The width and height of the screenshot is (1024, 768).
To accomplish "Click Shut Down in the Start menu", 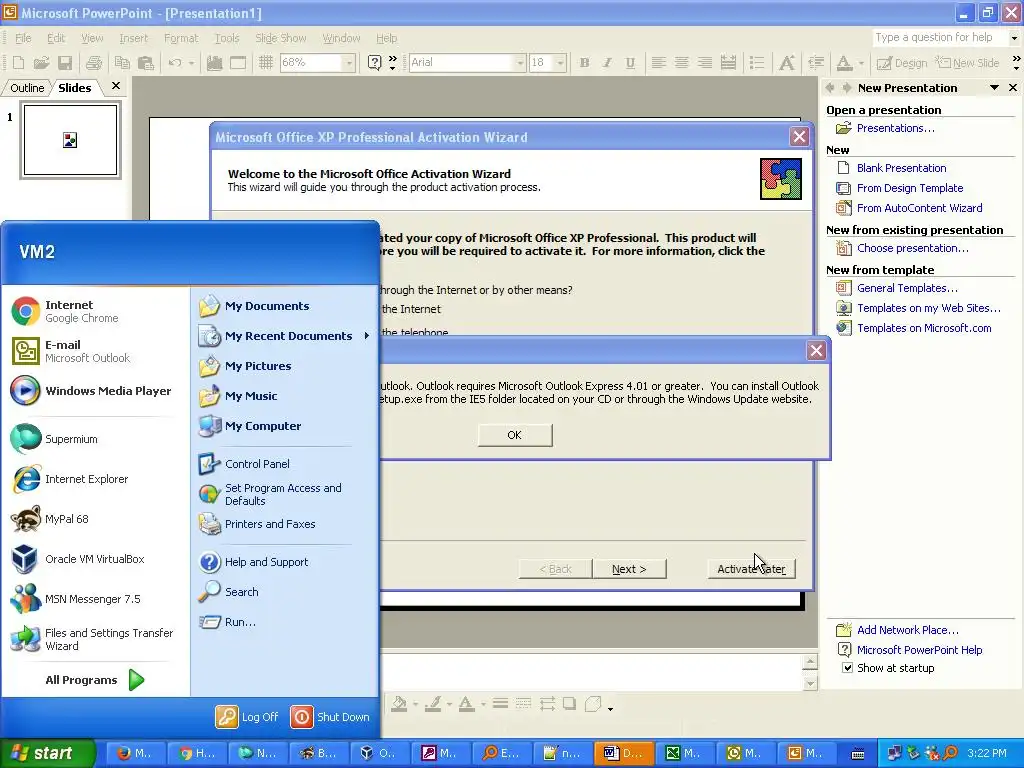I will [x=330, y=716].
